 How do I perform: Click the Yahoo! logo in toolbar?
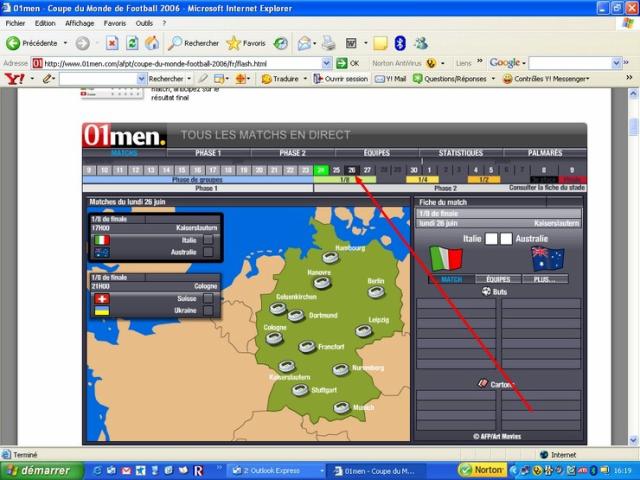pos(15,78)
